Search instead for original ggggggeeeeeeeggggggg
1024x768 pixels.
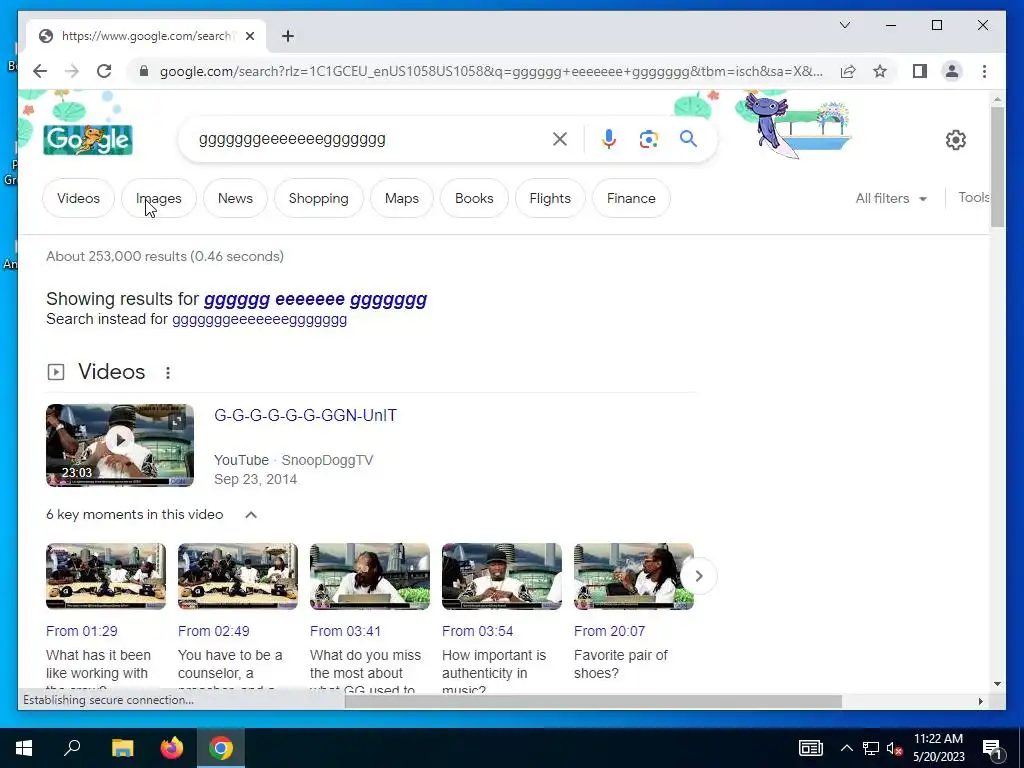[x=259, y=319]
